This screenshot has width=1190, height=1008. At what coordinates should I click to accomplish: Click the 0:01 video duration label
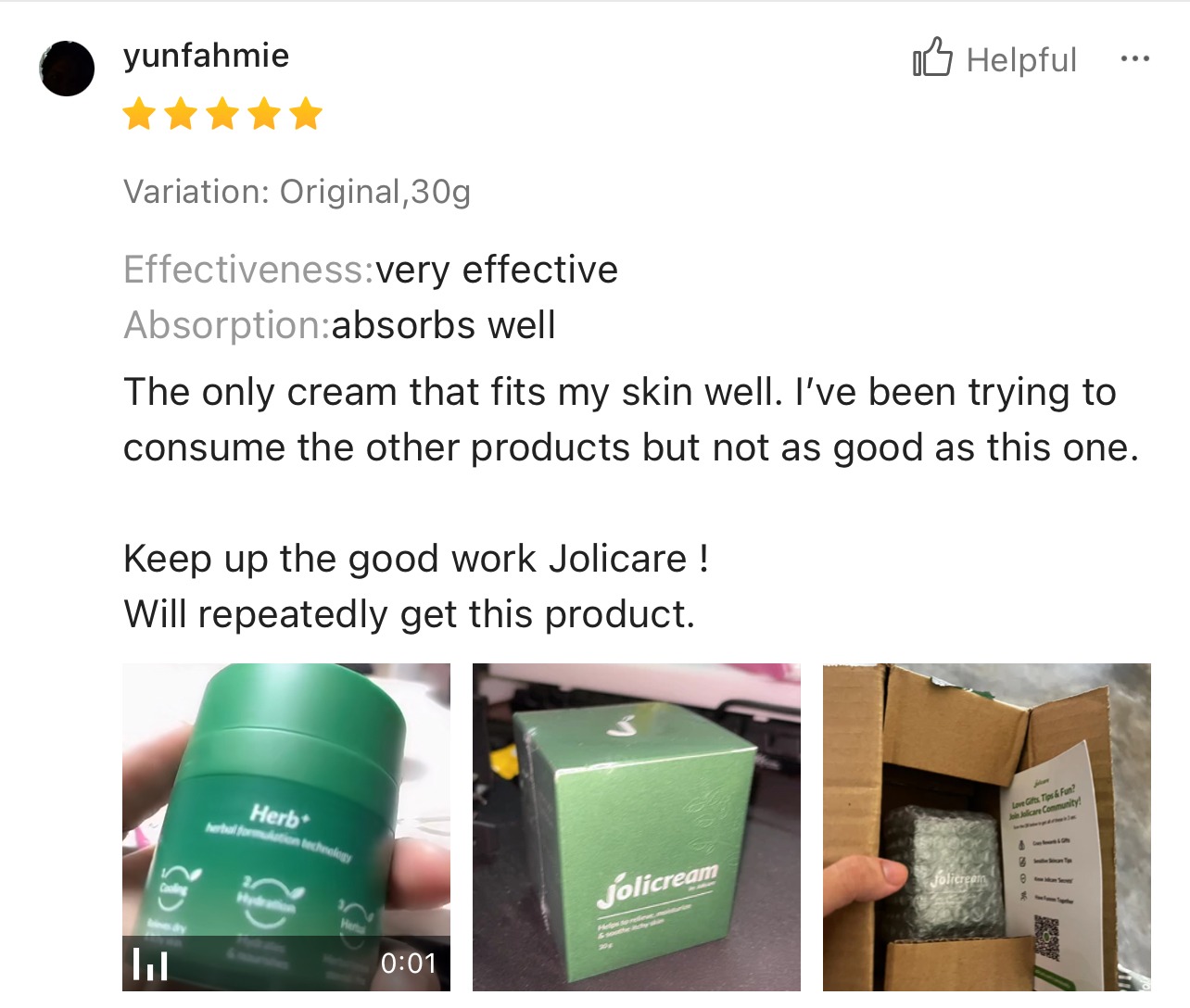click(408, 964)
